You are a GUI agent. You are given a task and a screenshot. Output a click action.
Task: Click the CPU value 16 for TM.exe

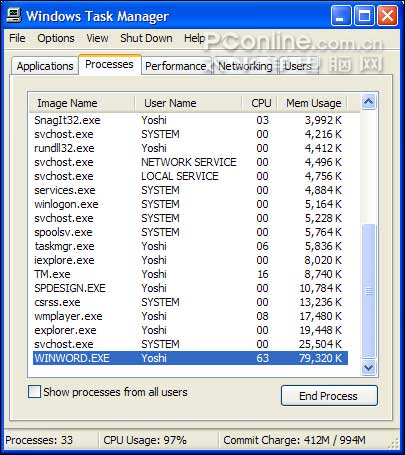pyautogui.click(x=263, y=274)
